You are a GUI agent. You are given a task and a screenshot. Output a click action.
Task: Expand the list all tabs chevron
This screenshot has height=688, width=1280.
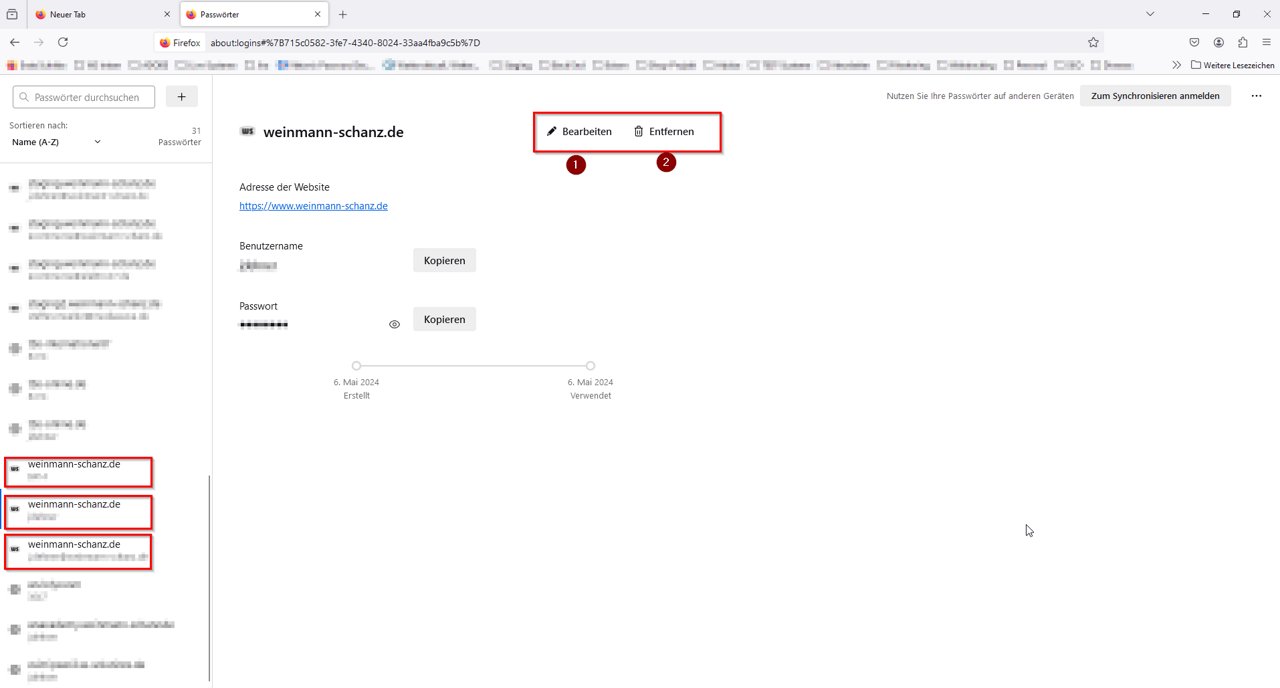(1150, 14)
